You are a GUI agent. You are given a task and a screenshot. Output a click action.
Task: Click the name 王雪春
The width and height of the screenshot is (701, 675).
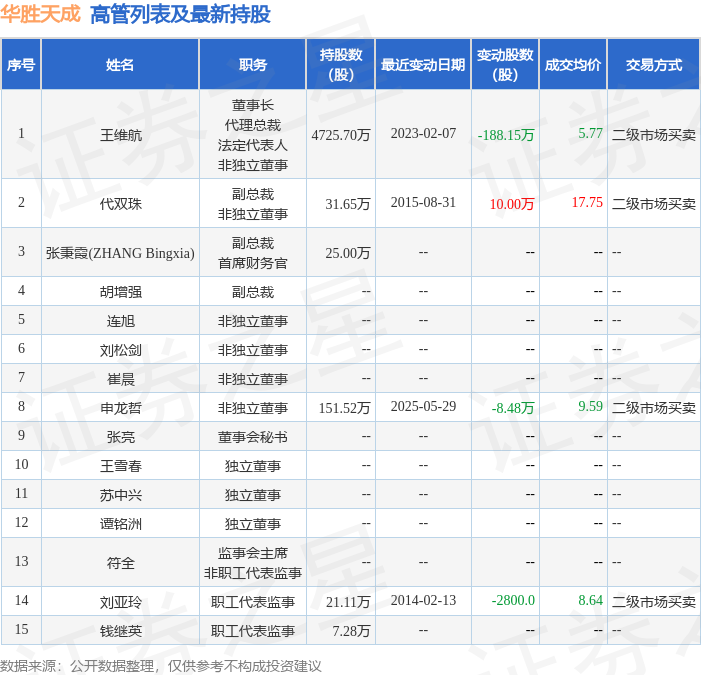(121, 466)
